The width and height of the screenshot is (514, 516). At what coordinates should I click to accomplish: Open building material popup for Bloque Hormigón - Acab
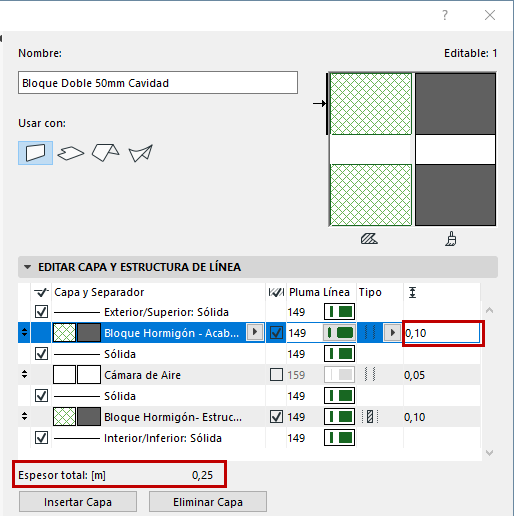[x=255, y=332]
